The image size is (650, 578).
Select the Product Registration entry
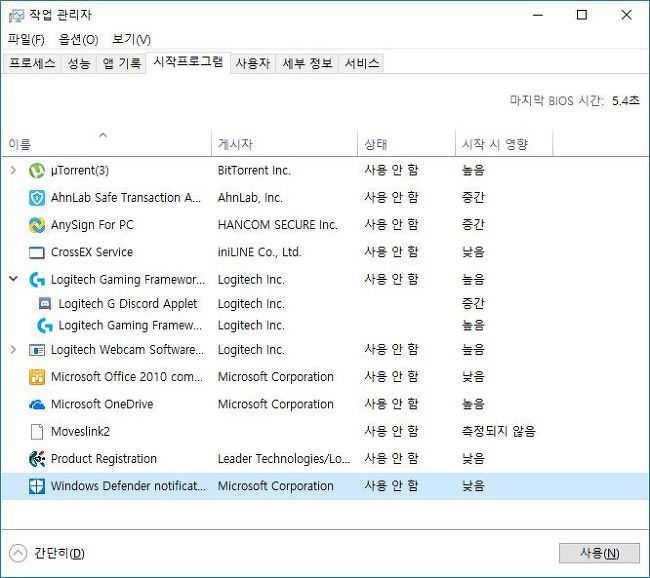[x=104, y=459]
